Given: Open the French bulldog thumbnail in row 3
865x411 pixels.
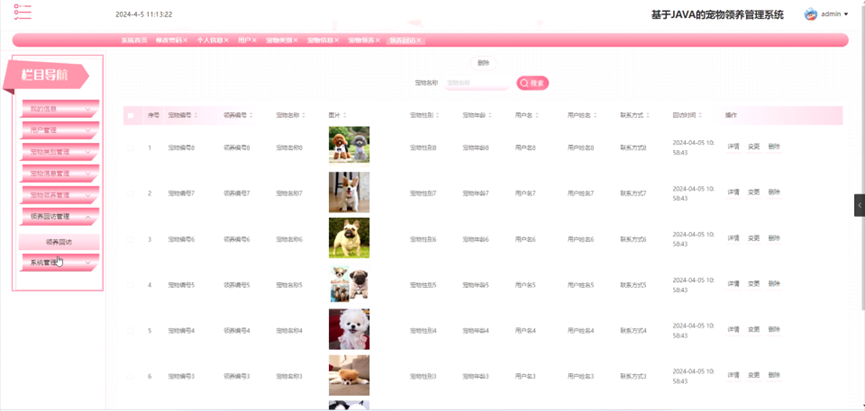Looking at the screenshot, I should [x=349, y=237].
